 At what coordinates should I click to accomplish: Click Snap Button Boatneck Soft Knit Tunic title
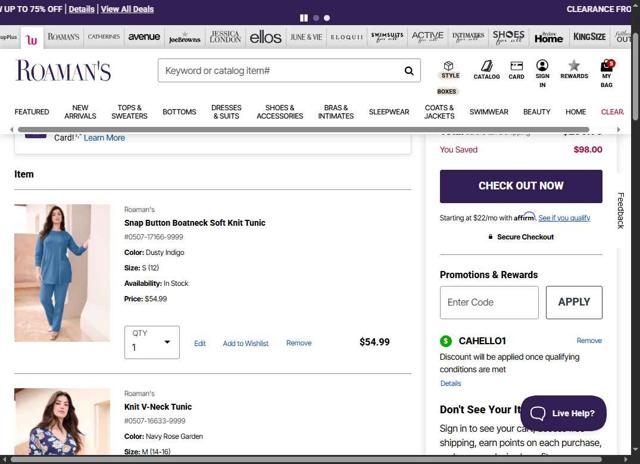pyautogui.click(x=195, y=223)
